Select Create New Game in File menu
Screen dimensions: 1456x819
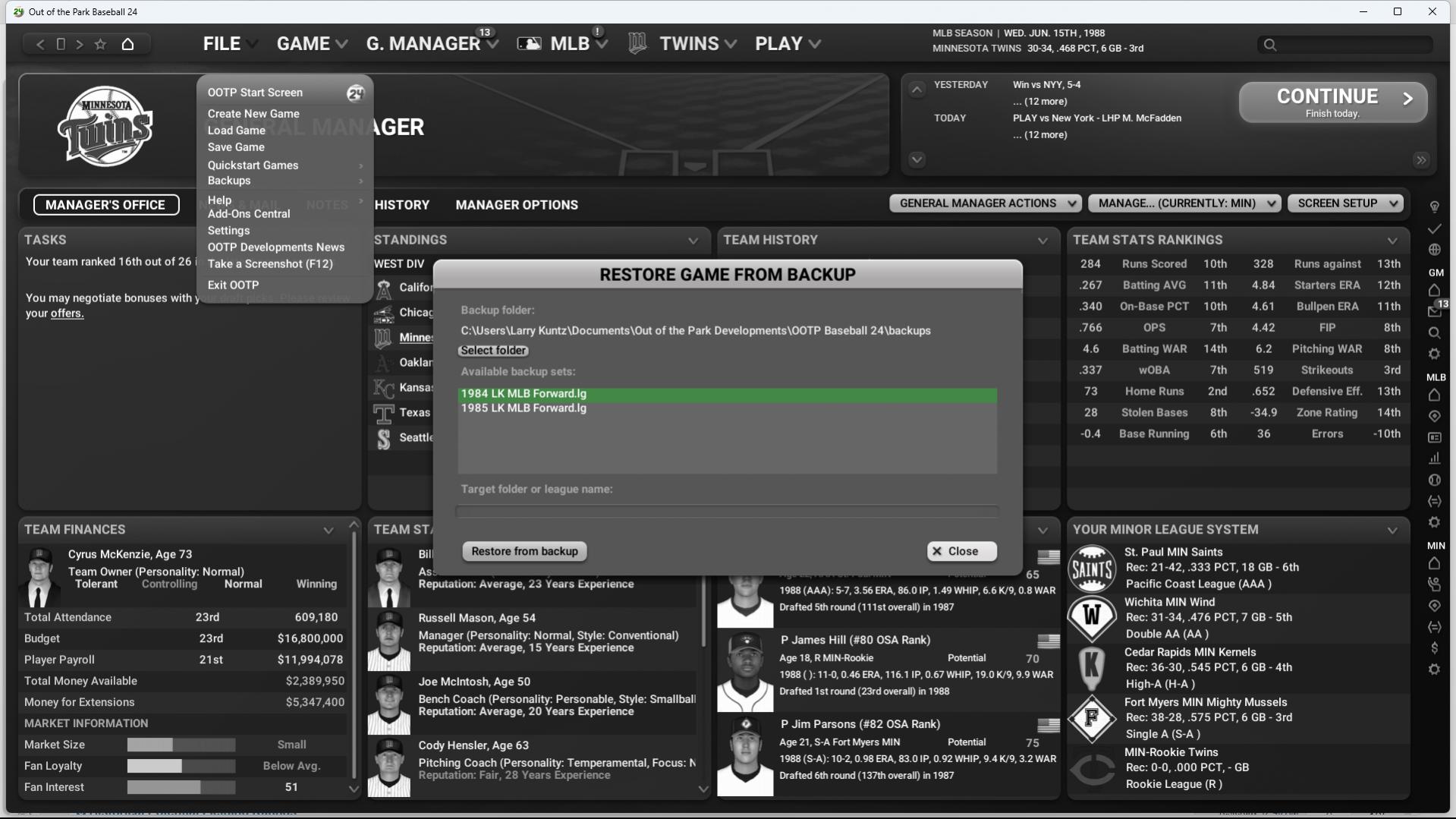point(253,114)
